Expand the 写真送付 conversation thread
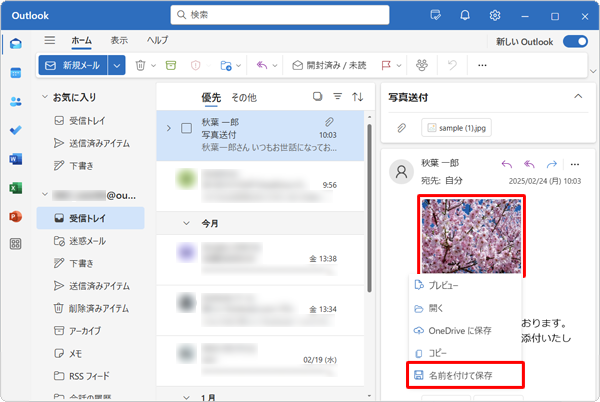Screen dimensions: 600x402 169,128
